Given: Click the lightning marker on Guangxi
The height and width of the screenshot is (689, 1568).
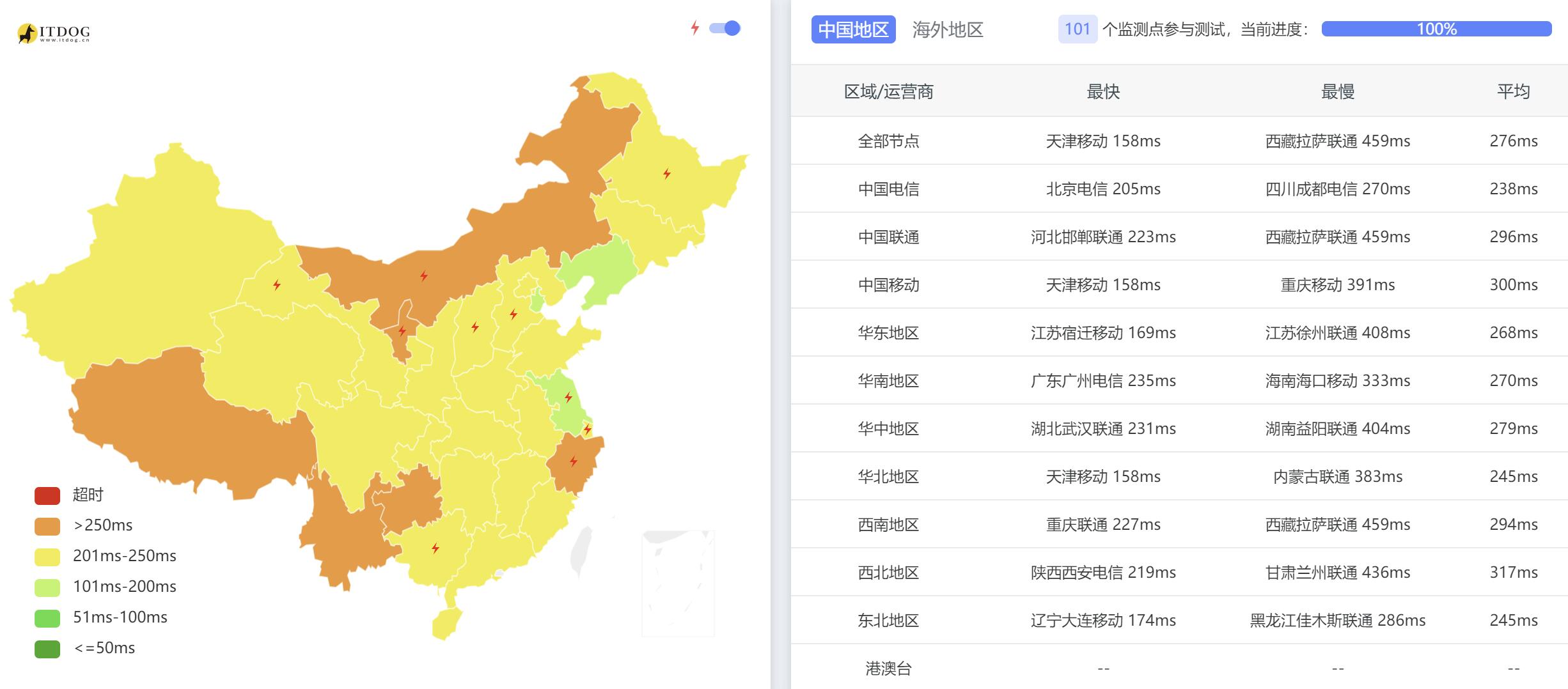Looking at the screenshot, I should click(x=435, y=548).
